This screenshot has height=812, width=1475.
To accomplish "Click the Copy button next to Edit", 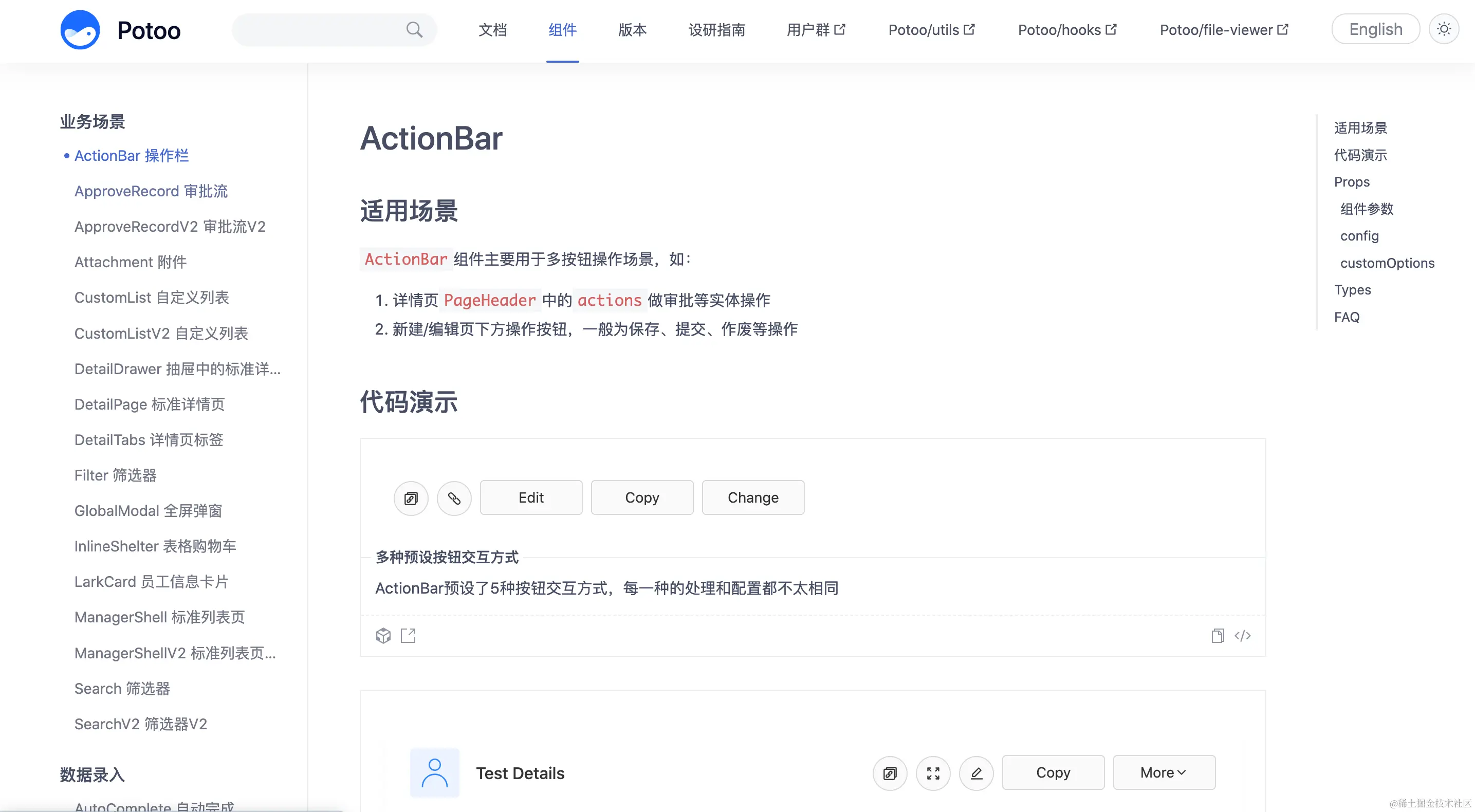I will click(x=642, y=497).
